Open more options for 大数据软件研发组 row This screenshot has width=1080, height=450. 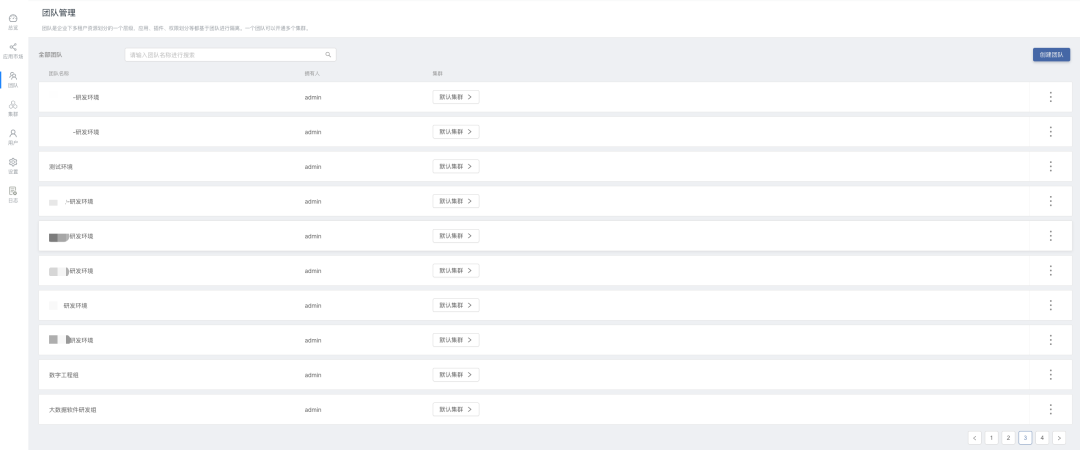[1050, 409]
